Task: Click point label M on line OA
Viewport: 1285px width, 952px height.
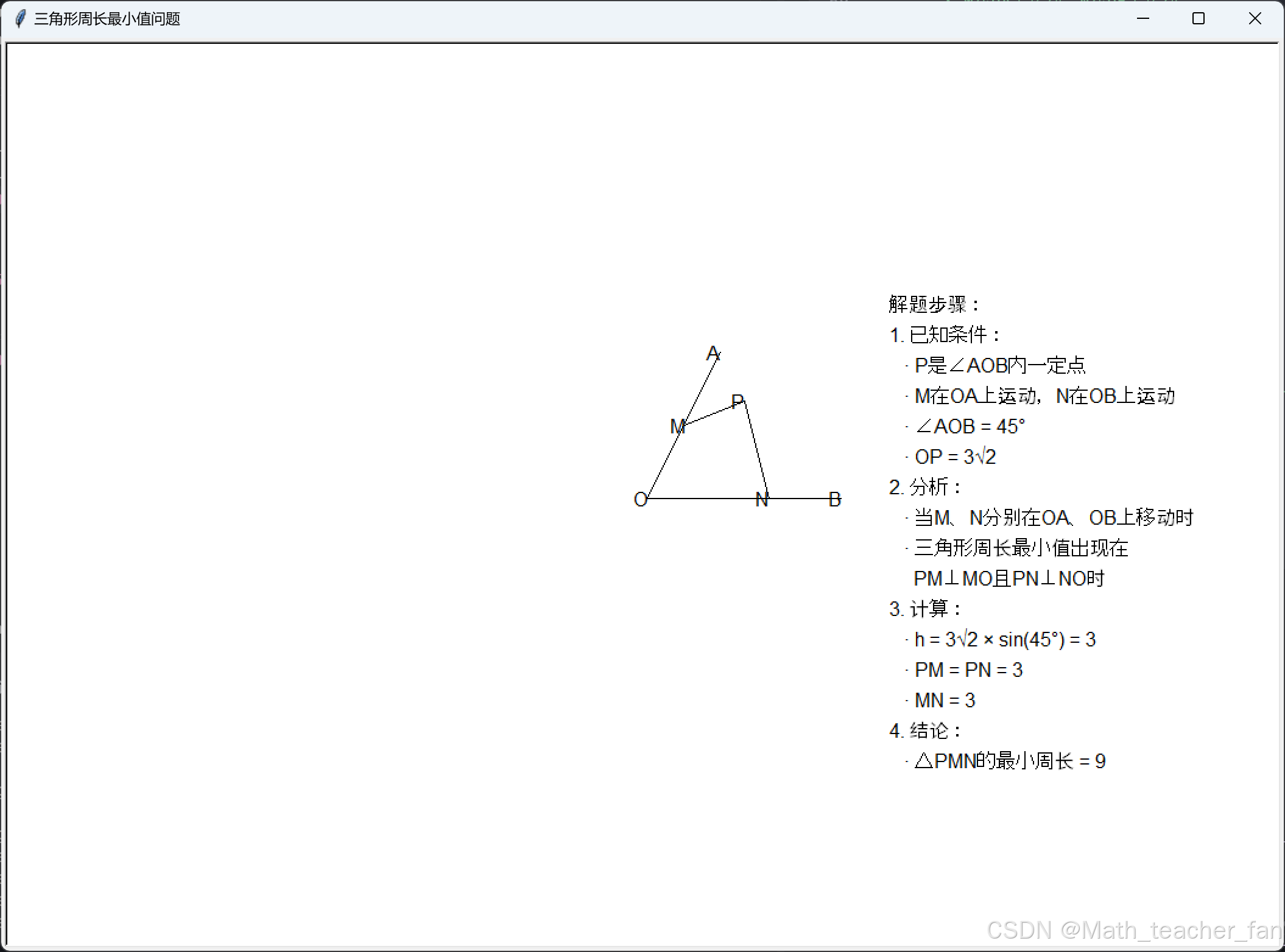Action: 677,427
